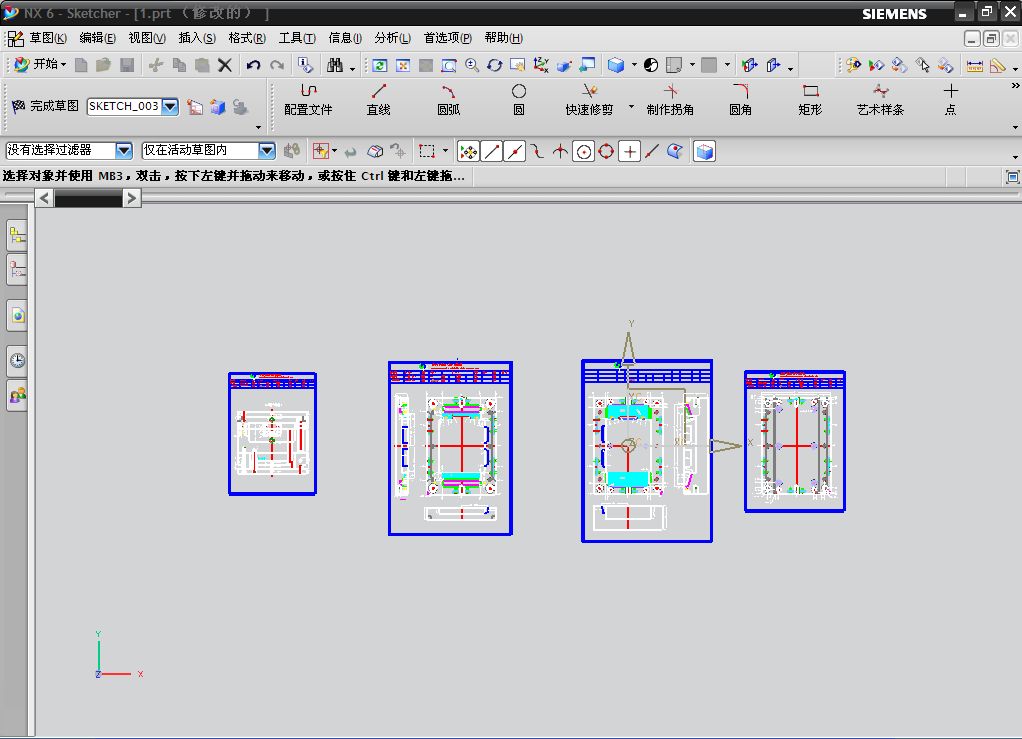Click the ruler dimension icon

[974, 65]
